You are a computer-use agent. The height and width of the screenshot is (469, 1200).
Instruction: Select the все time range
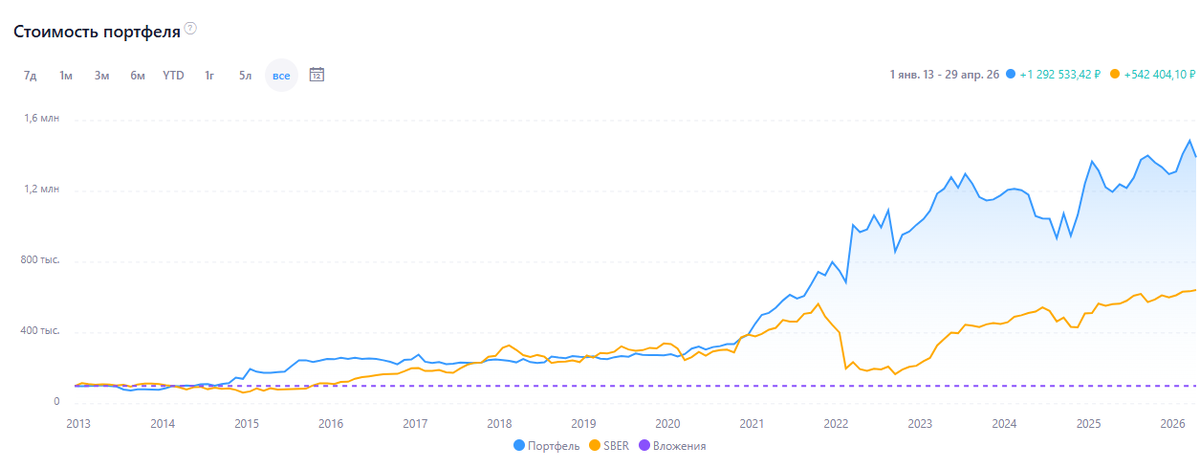tap(281, 75)
